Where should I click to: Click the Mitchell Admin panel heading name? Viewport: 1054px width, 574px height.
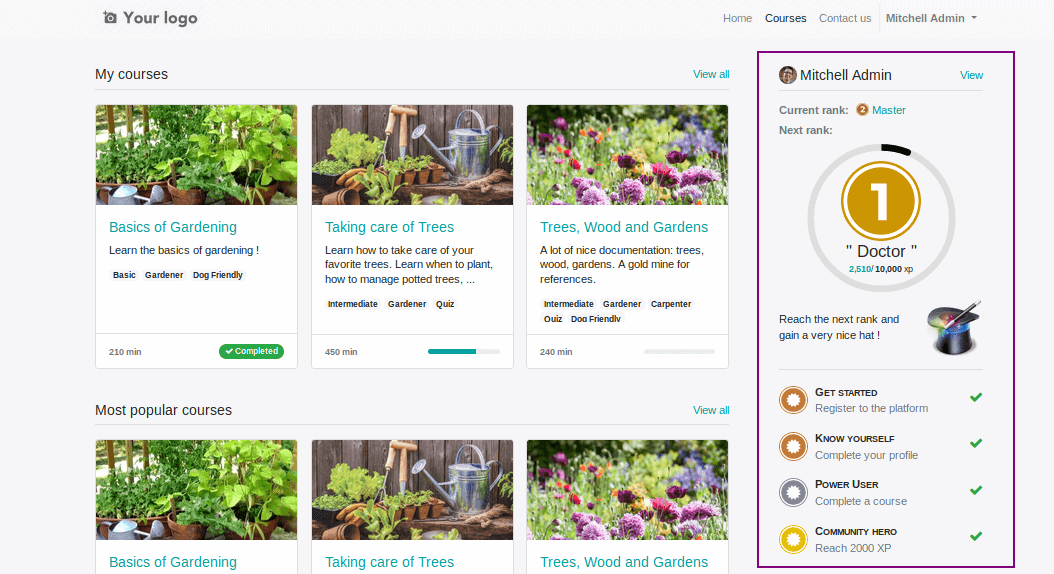tap(846, 75)
